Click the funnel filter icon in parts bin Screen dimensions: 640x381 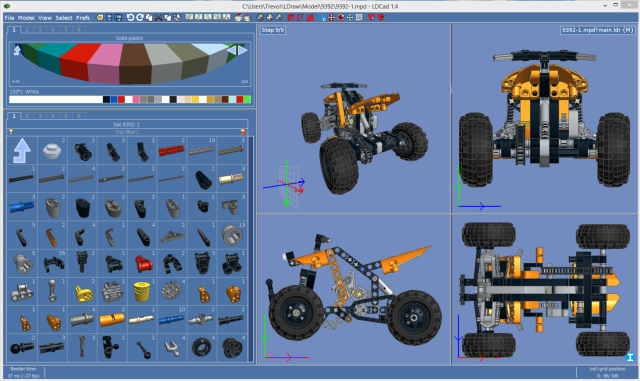(11, 132)
